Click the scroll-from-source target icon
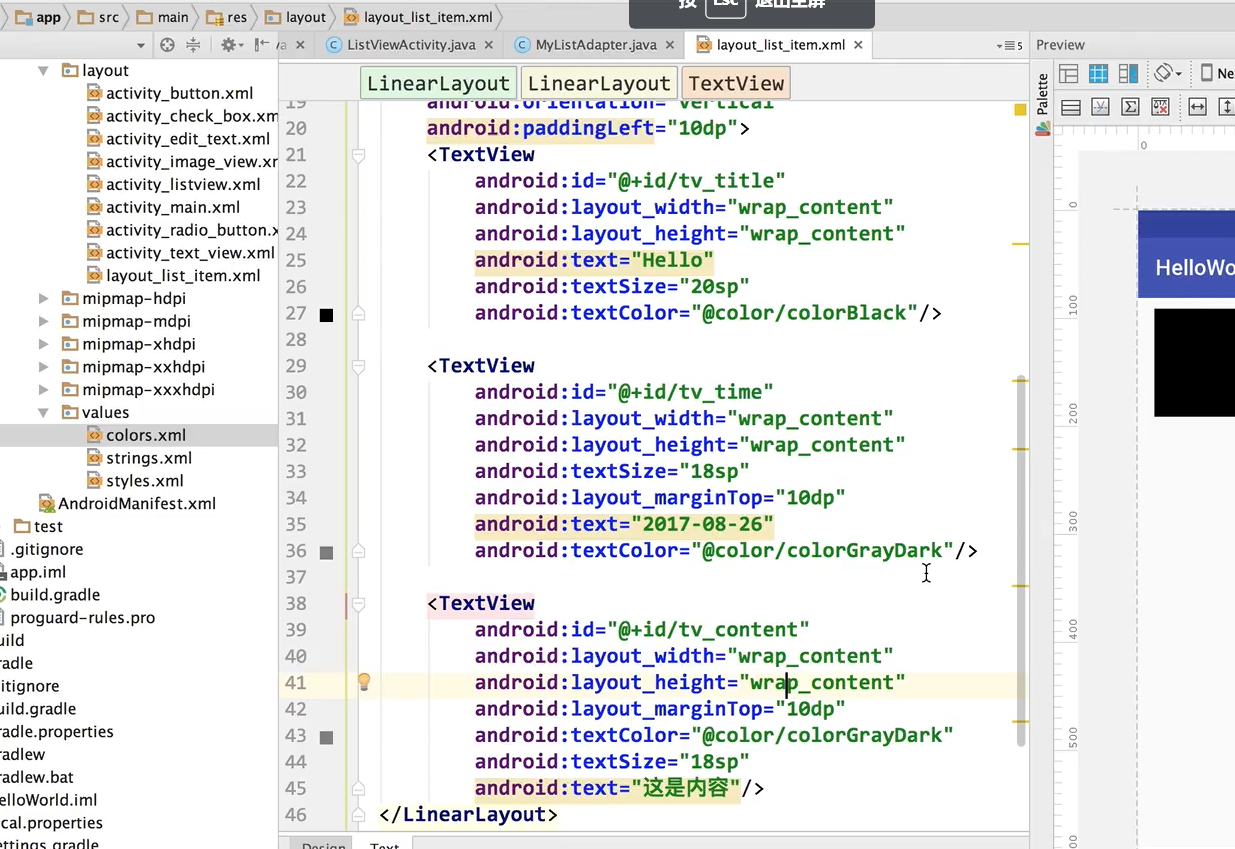The height and width of the screenshot is (849, 1235). [x=167, y=45]
